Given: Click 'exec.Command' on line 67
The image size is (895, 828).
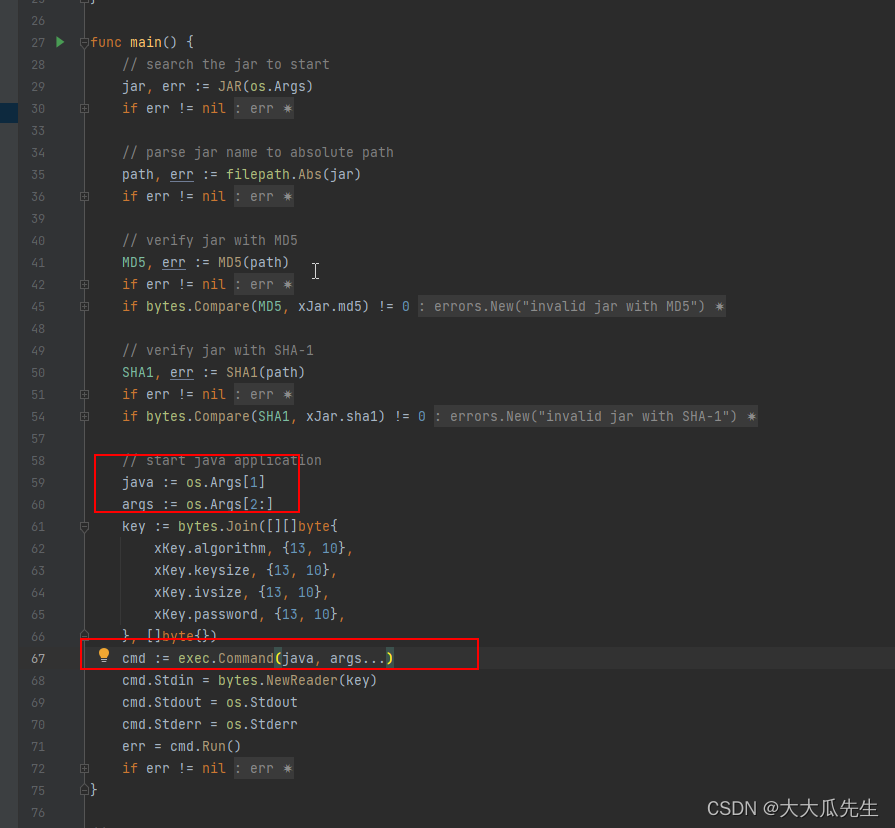Looking at the screenshot, I should pyautogui.click(x=226, y=659).
